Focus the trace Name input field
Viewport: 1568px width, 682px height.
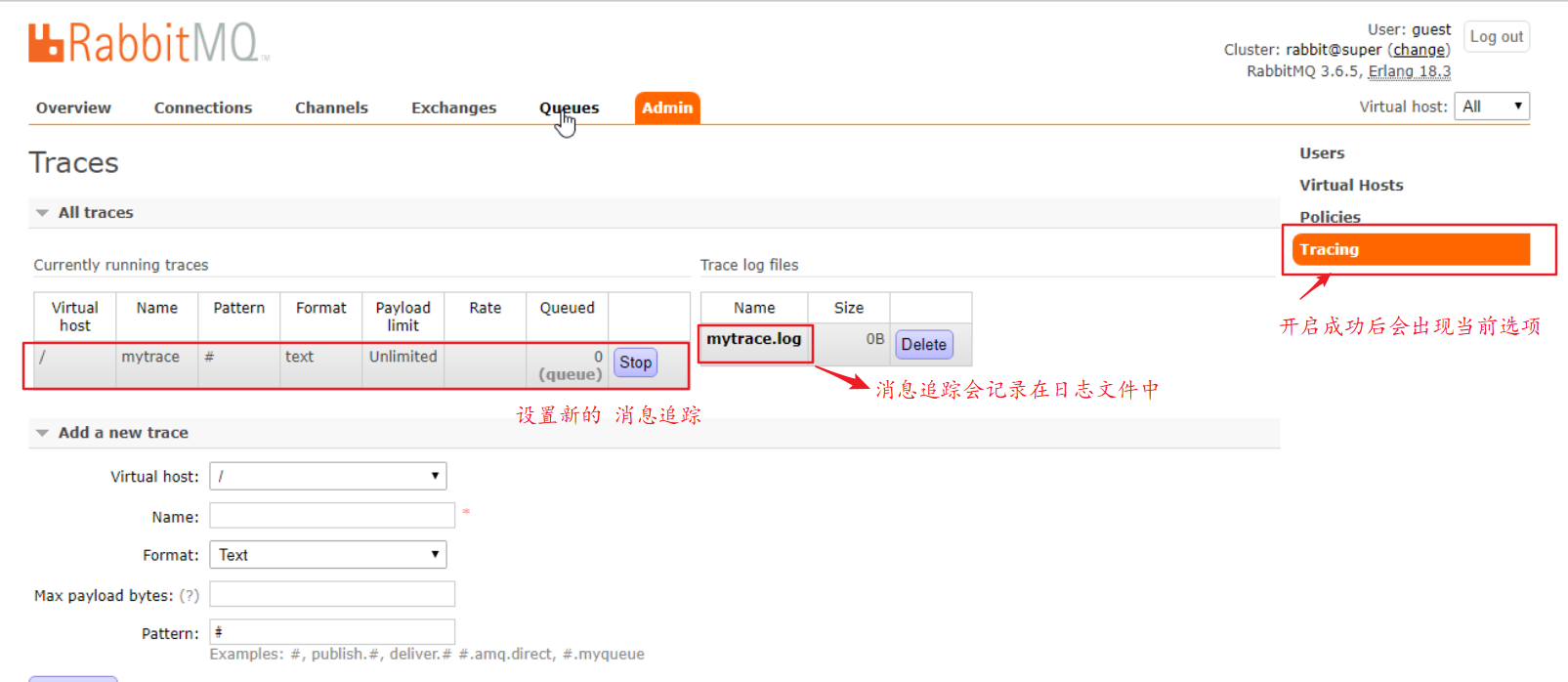click(332, 516)
